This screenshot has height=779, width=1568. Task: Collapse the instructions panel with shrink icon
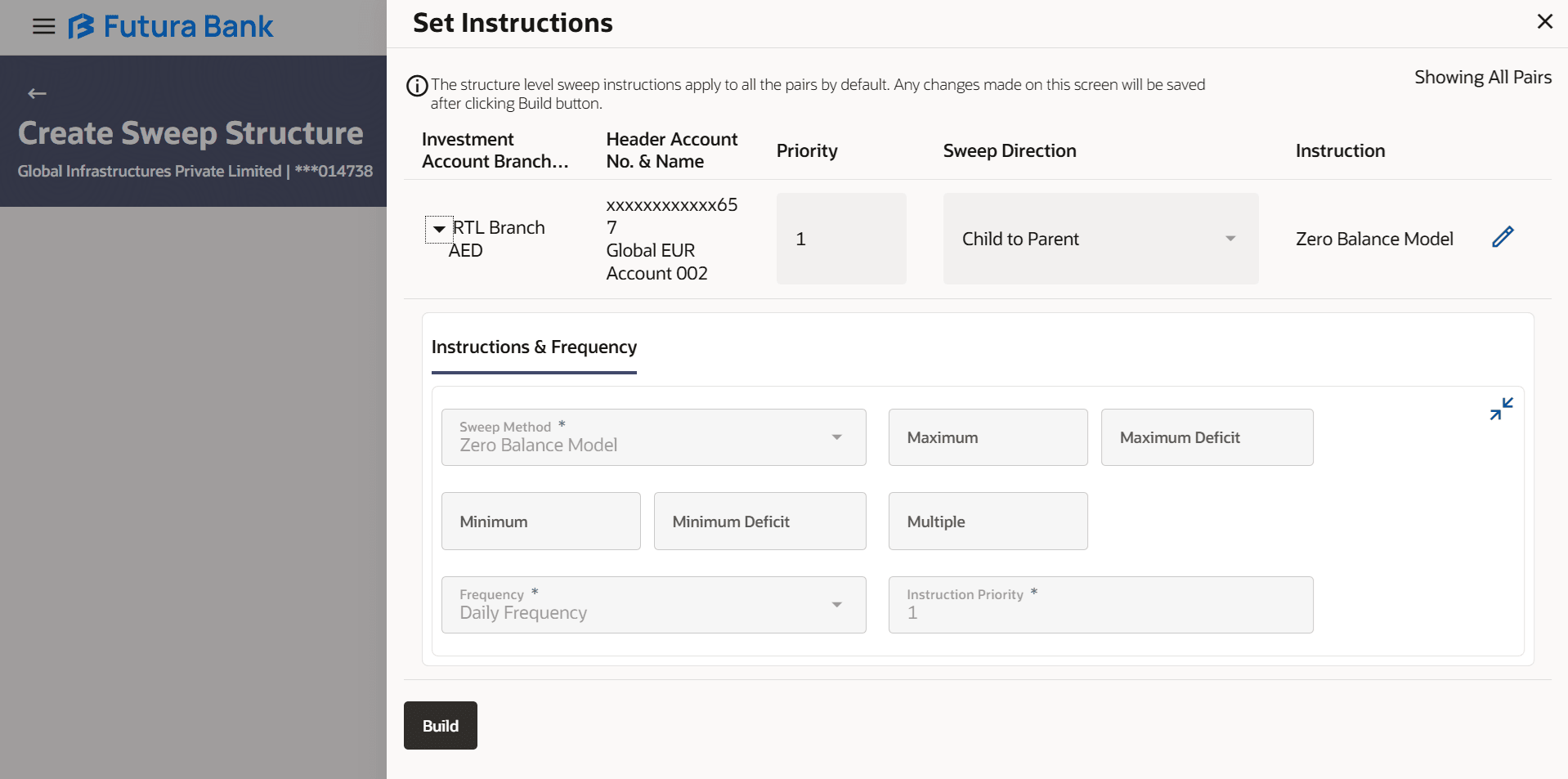pyautogui.click(x=1501, y=409)
